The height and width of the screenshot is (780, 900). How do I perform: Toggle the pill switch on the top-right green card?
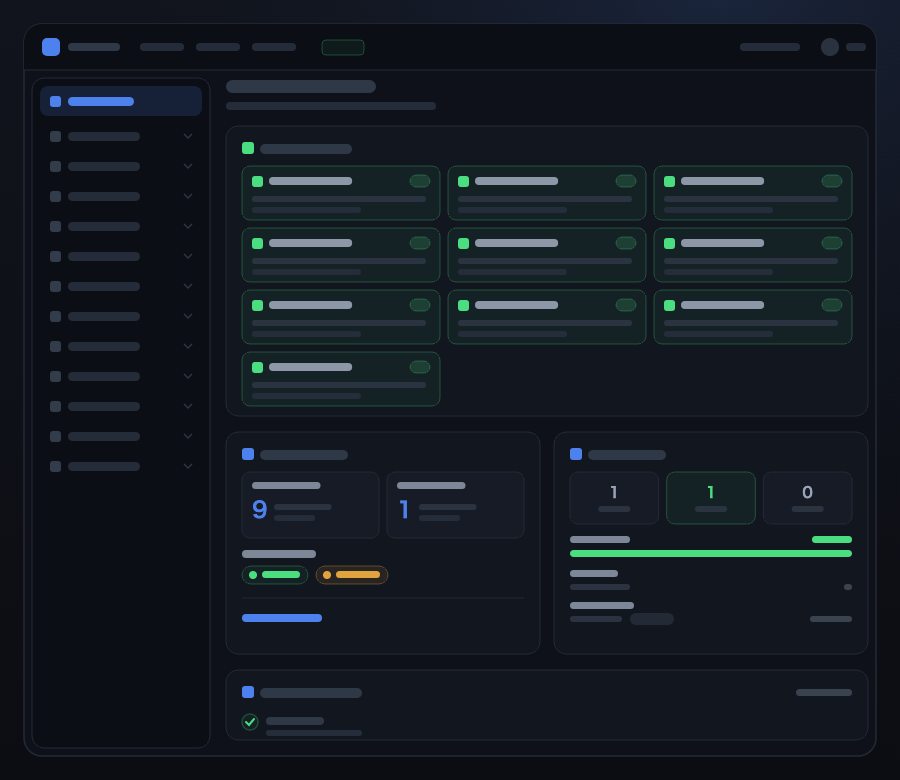tap(832, 181)
